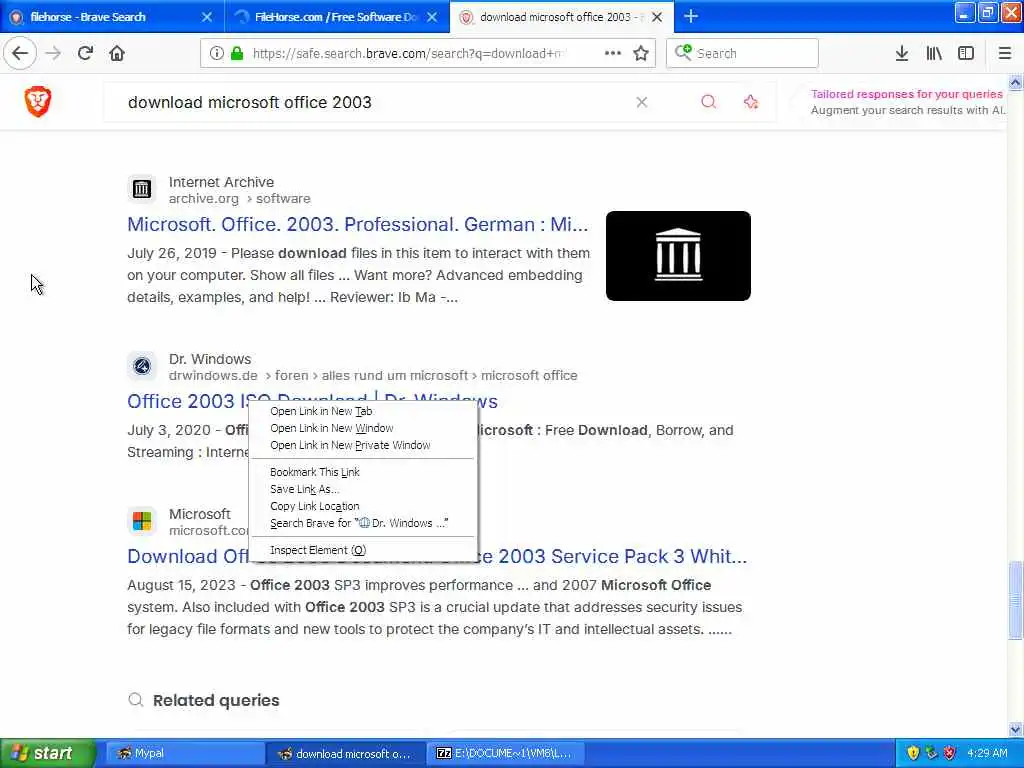
Task: Bookmark this page with the star icon
Action: click(x=641, y=53)
